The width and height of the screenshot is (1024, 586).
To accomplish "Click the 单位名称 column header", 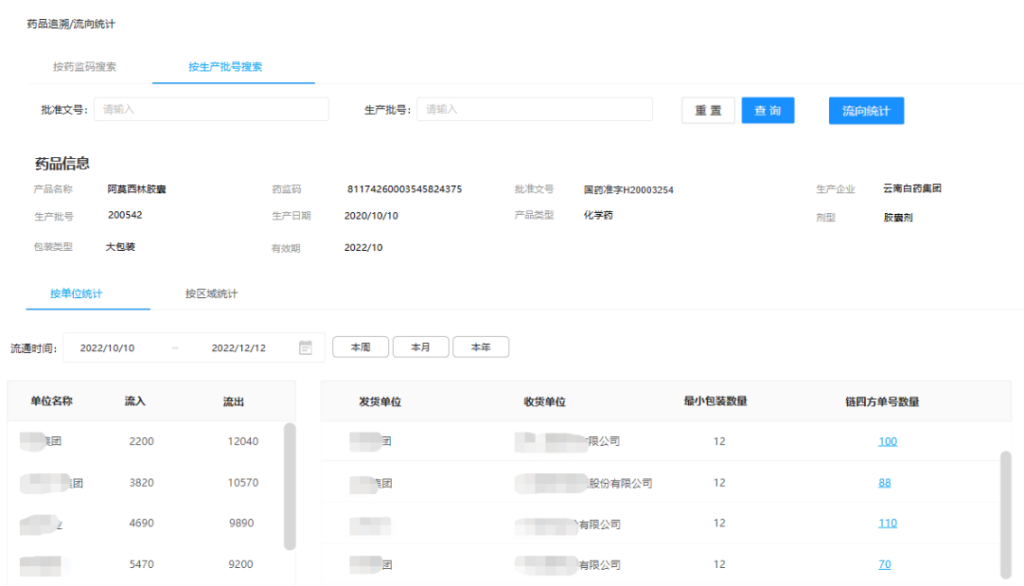I will [x=52, y=401].
